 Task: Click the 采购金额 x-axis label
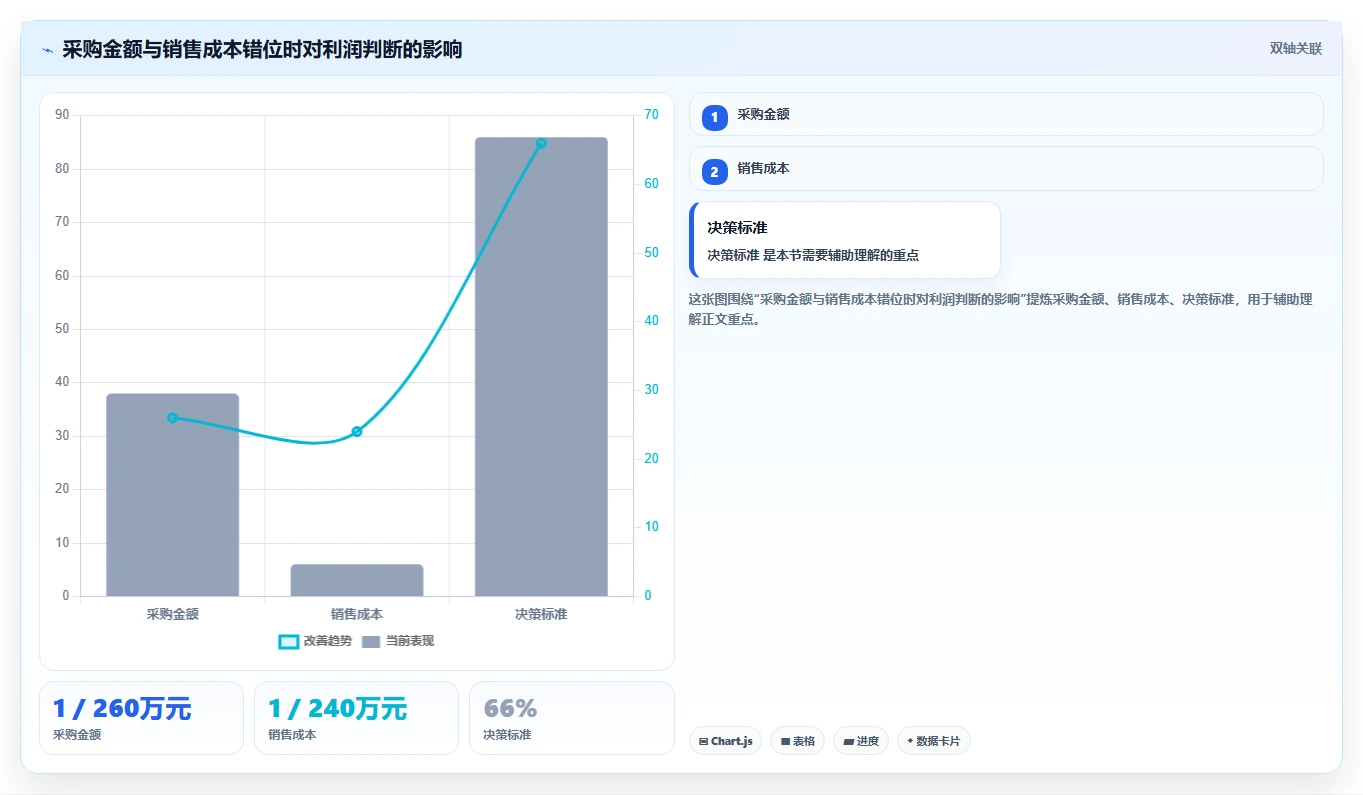172,614
